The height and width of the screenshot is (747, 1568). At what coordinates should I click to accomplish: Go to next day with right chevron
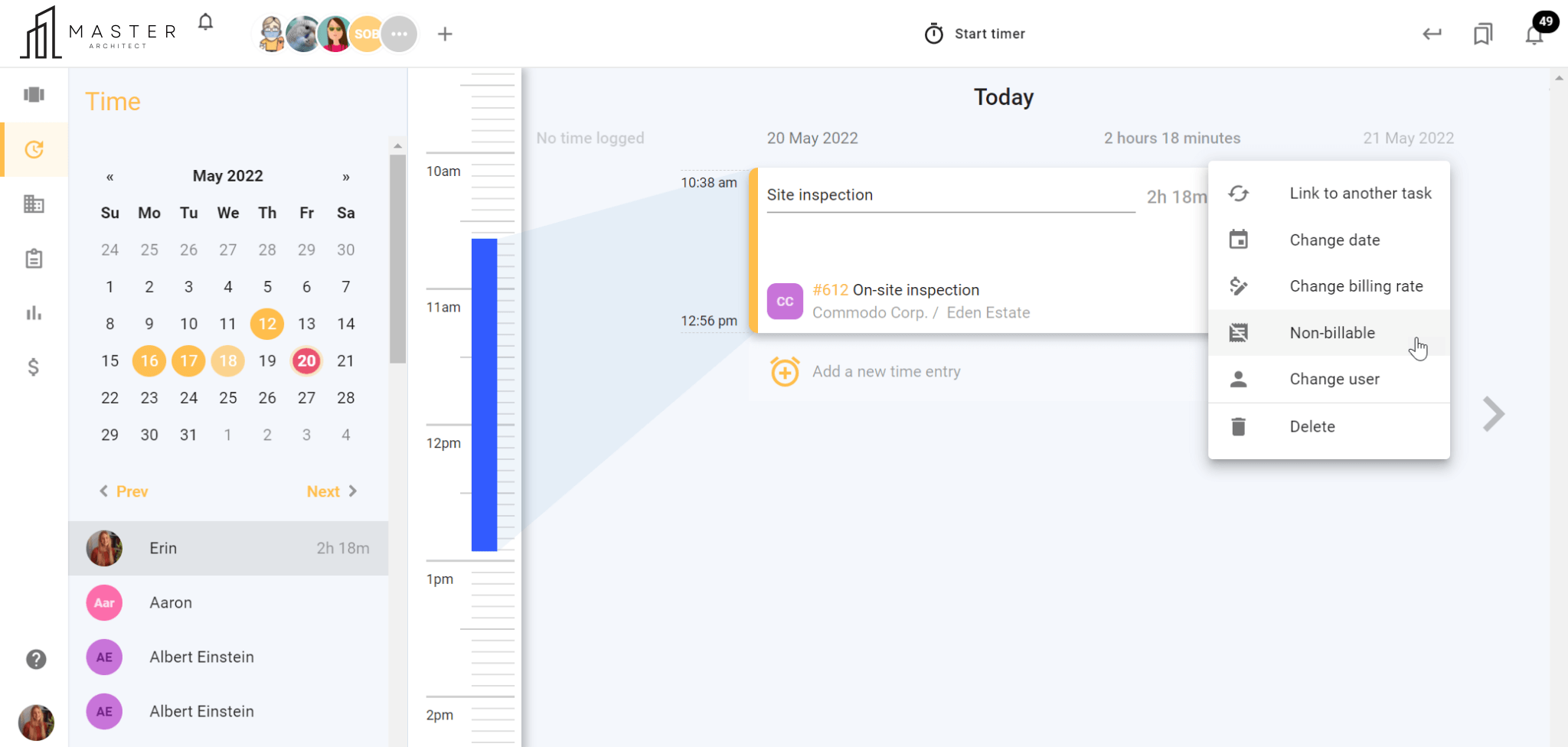pyautogui.click(x=1494, y=414)
